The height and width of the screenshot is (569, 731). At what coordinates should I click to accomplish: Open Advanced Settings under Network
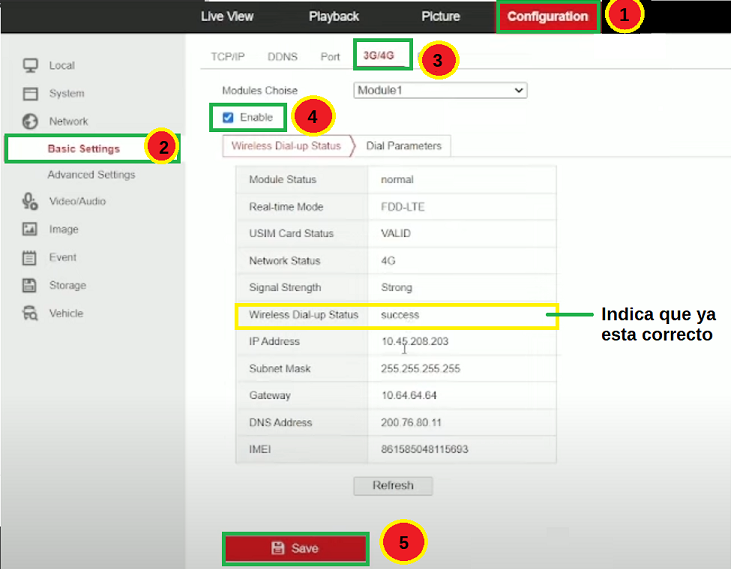91,175
